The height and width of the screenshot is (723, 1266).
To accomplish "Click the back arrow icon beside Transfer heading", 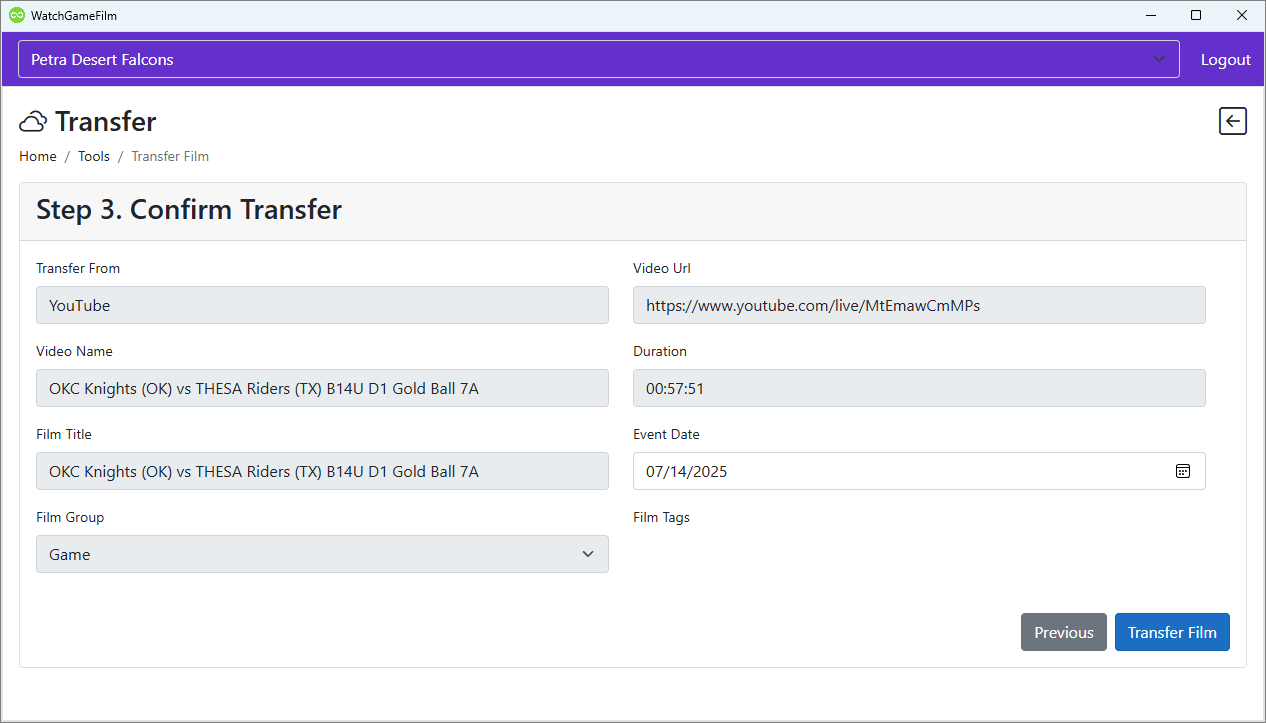I will (x=1232, y=121).
